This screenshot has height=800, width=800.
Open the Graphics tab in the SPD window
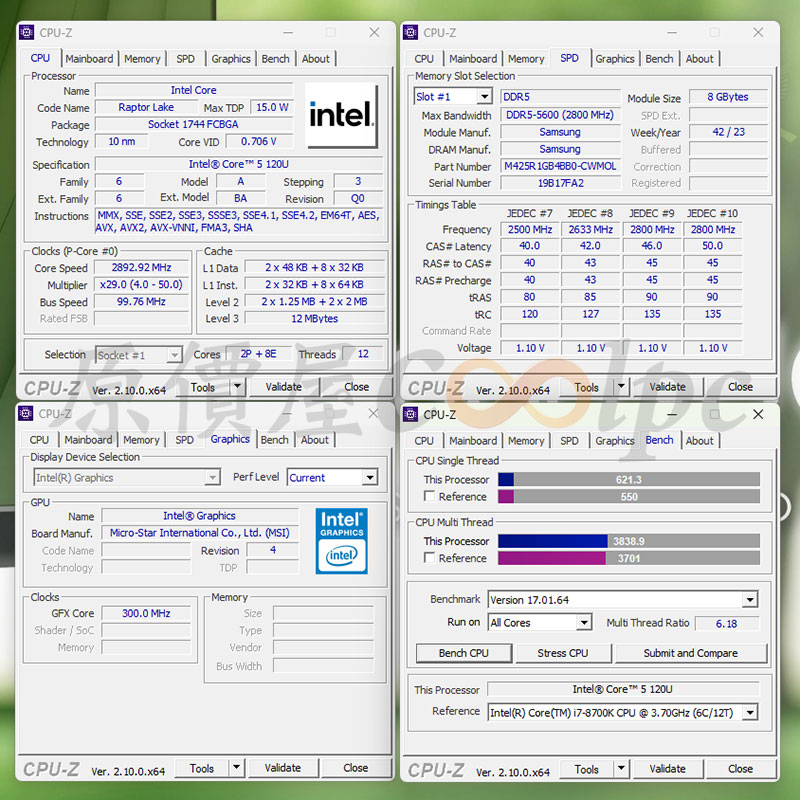[614, 59]
